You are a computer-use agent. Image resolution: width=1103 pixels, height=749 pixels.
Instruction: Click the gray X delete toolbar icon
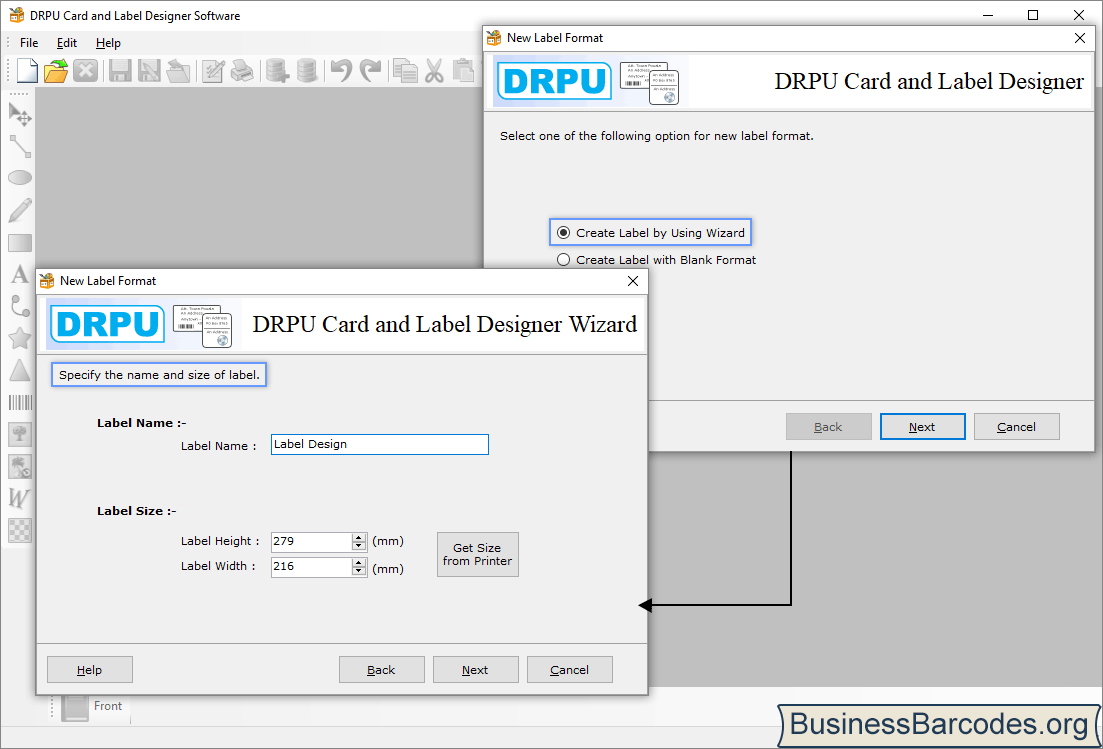85,70
